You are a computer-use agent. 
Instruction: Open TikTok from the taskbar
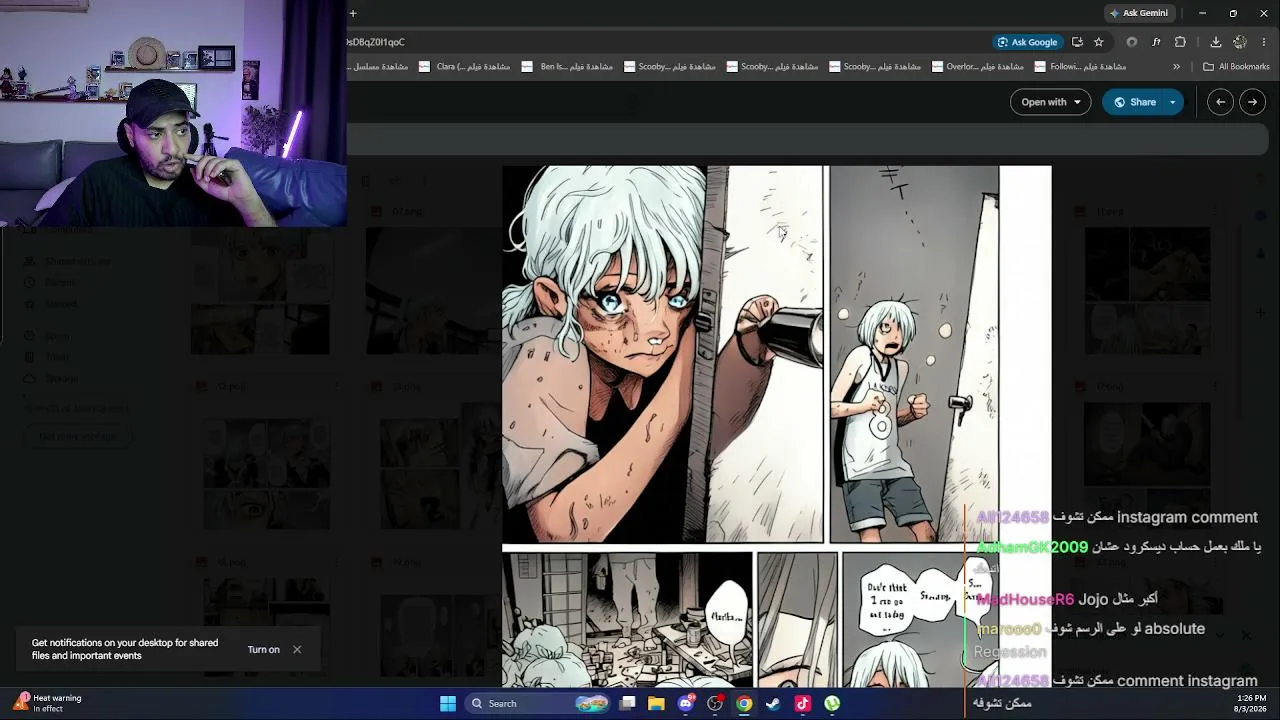pos(802,704)
